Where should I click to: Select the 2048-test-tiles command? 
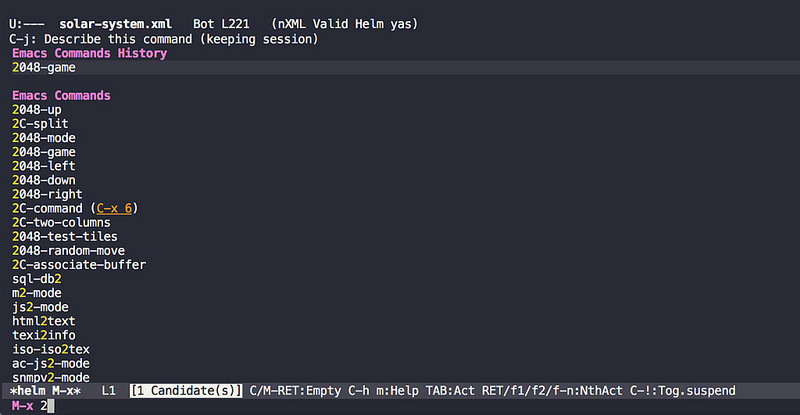tap(65, 236)
